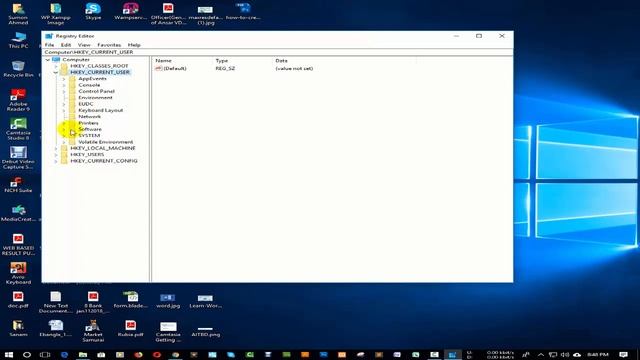Select the WEB BASED RESULT PU... file

click(x=18, y=244)
